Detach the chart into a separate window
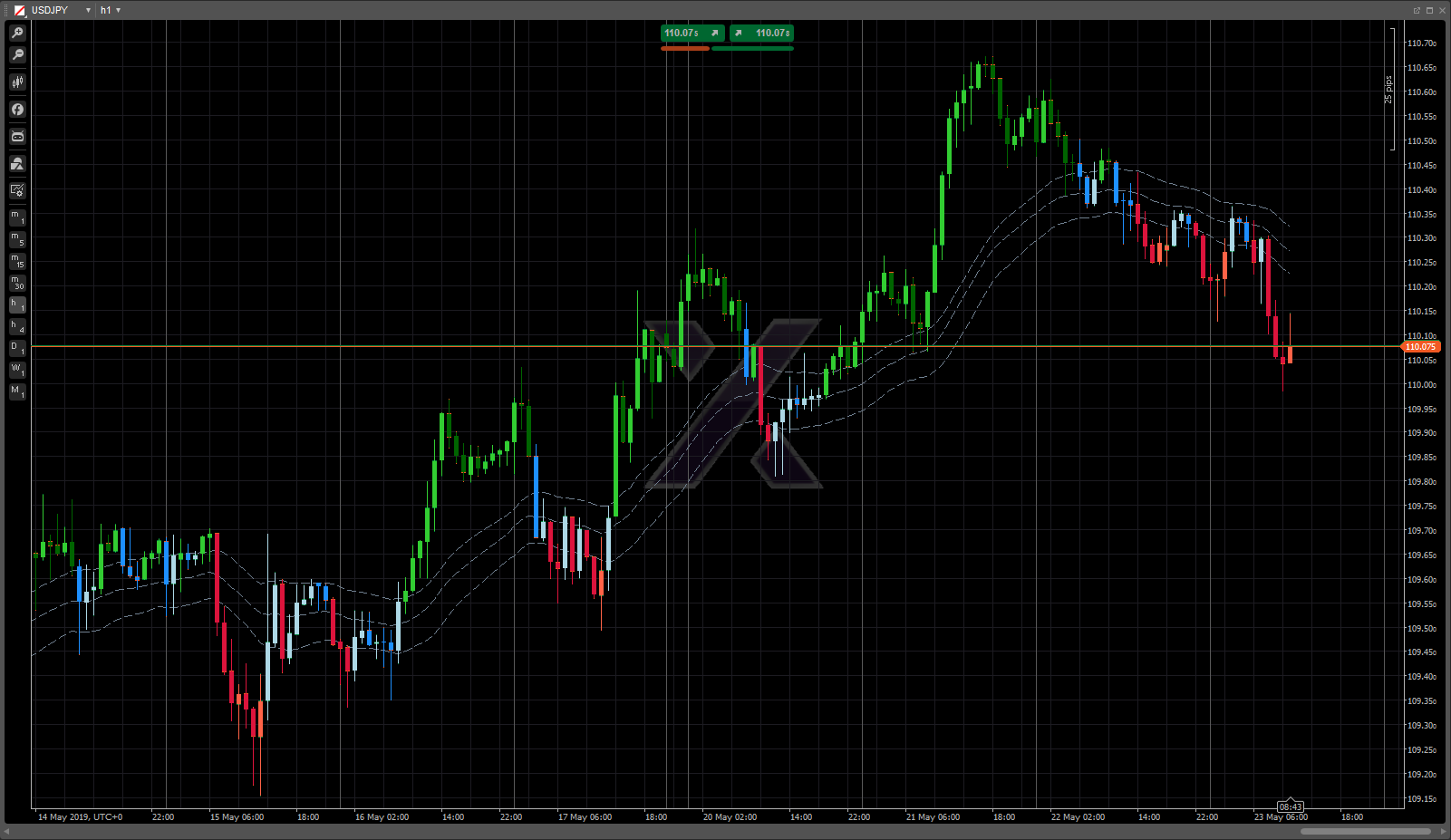Viewport: 1451px width, 840px height. pyautogui.click(x=1417, y=10)
